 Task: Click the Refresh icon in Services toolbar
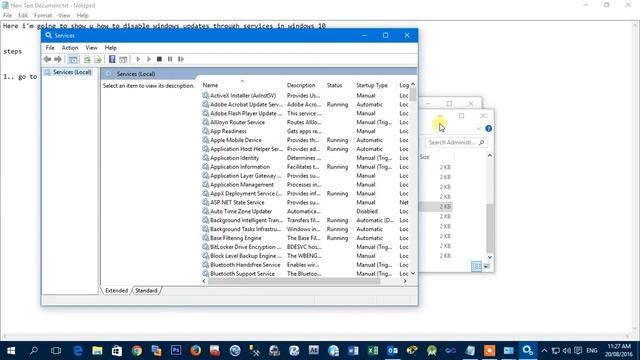pyautogui.click(x=87, y=59)
